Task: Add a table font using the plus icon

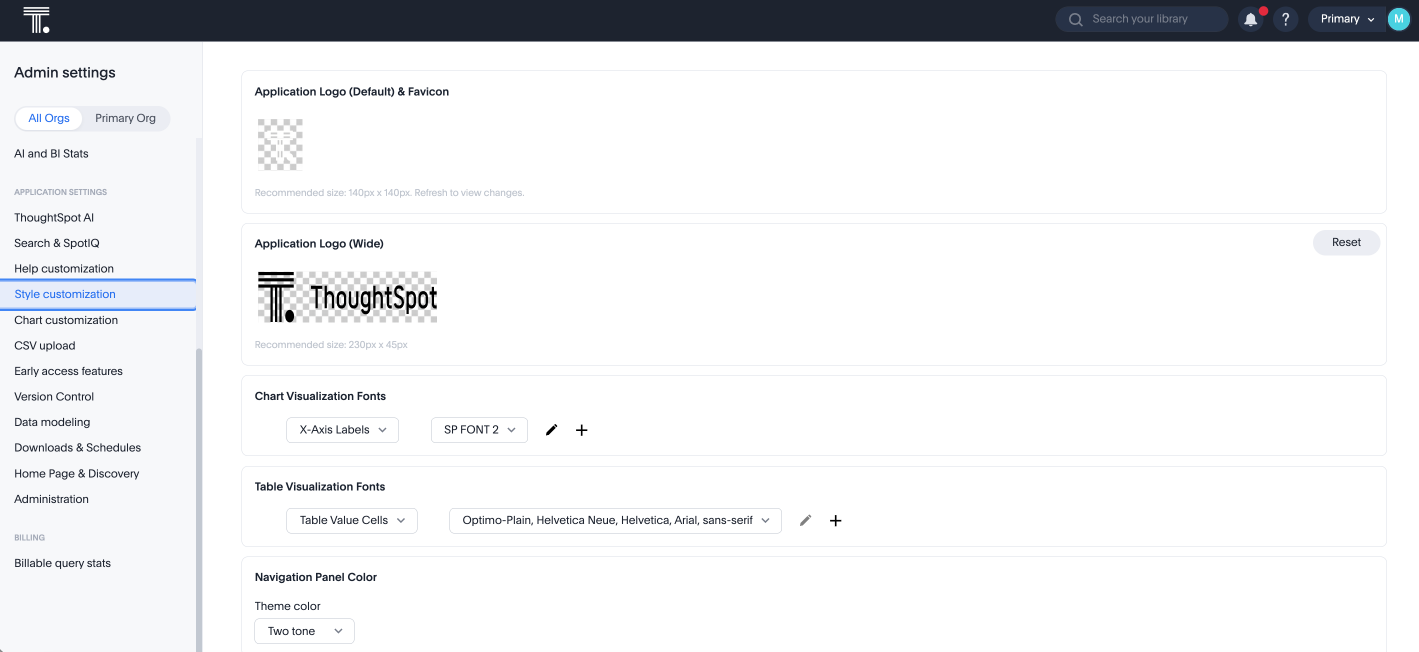Action: click(x=835, y=520)
